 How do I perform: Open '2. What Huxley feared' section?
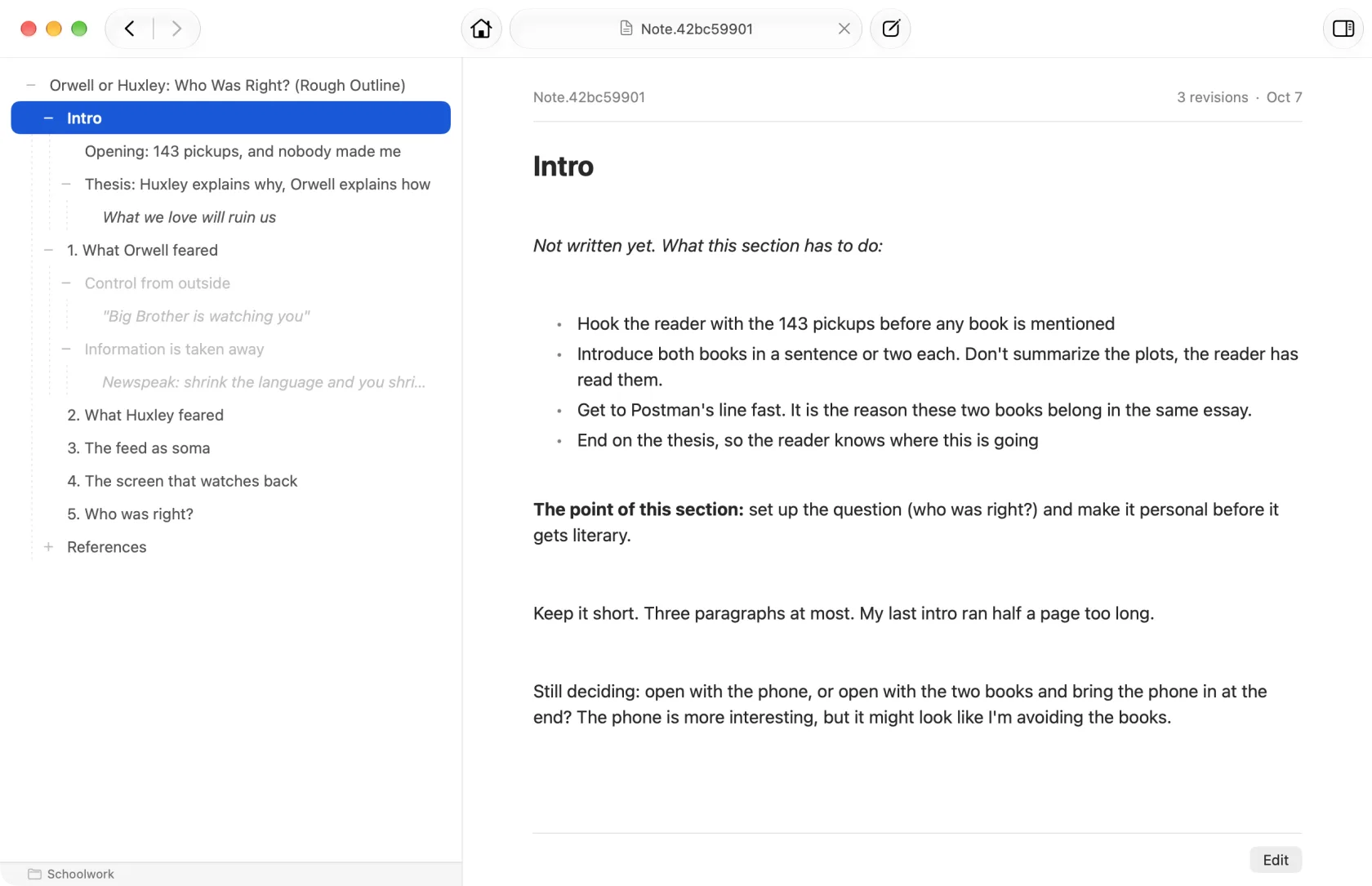click(145, 415)
